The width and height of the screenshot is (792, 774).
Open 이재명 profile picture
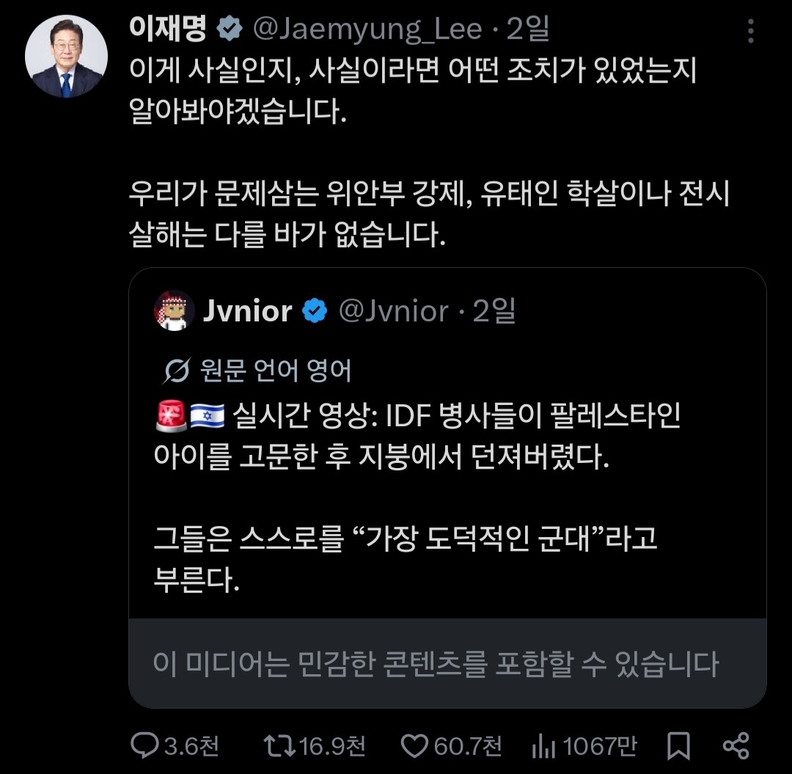point(66,59)
